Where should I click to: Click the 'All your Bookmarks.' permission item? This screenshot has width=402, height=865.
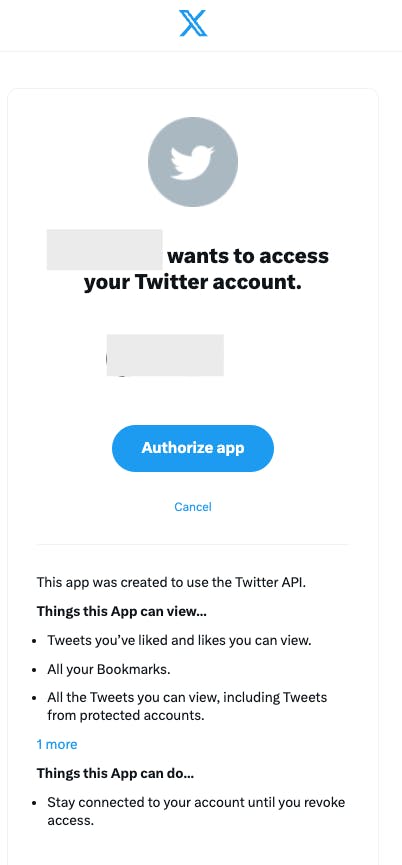[x=109, y=669]
